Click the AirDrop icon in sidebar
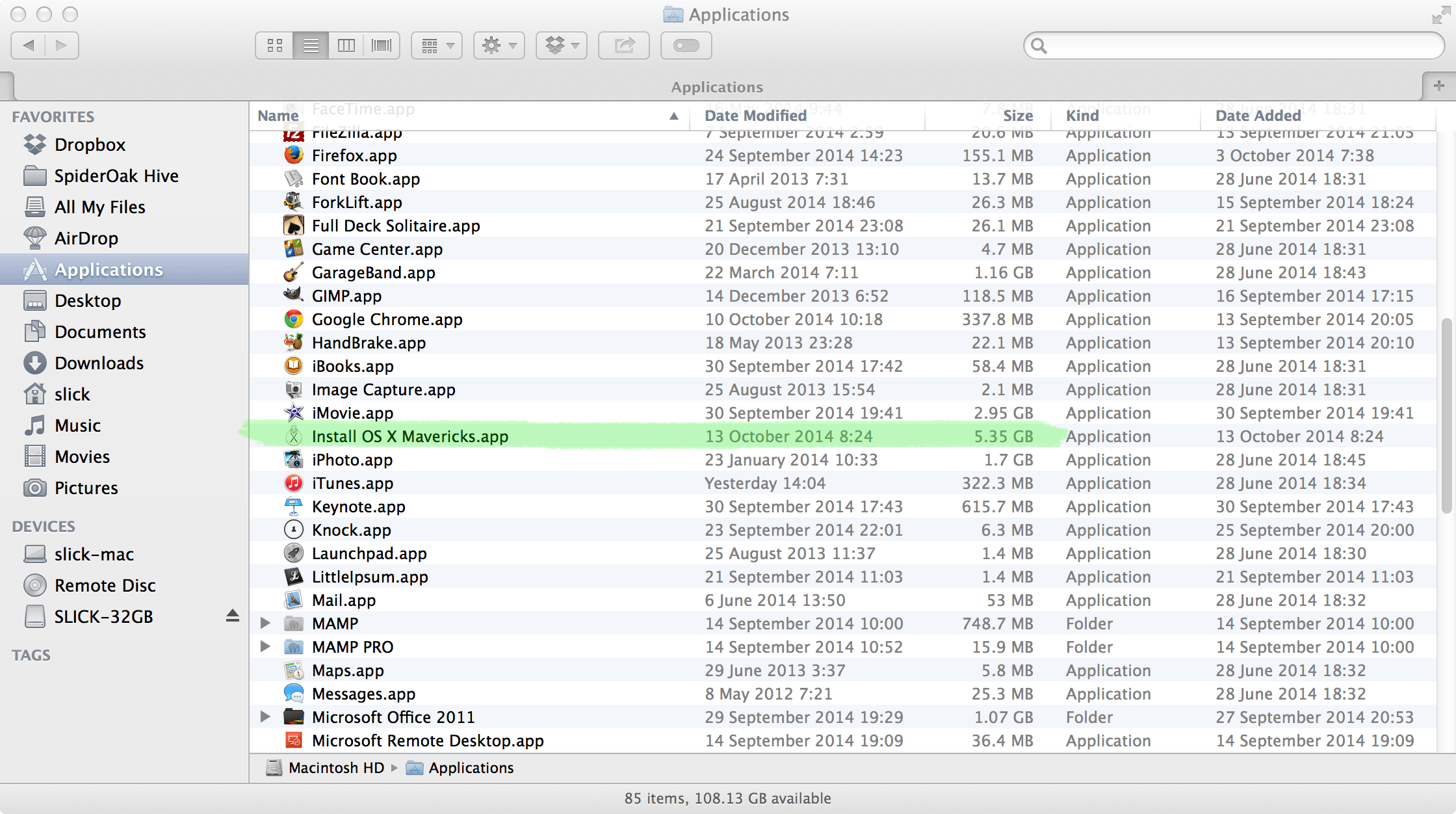 [x=35, y=237]
